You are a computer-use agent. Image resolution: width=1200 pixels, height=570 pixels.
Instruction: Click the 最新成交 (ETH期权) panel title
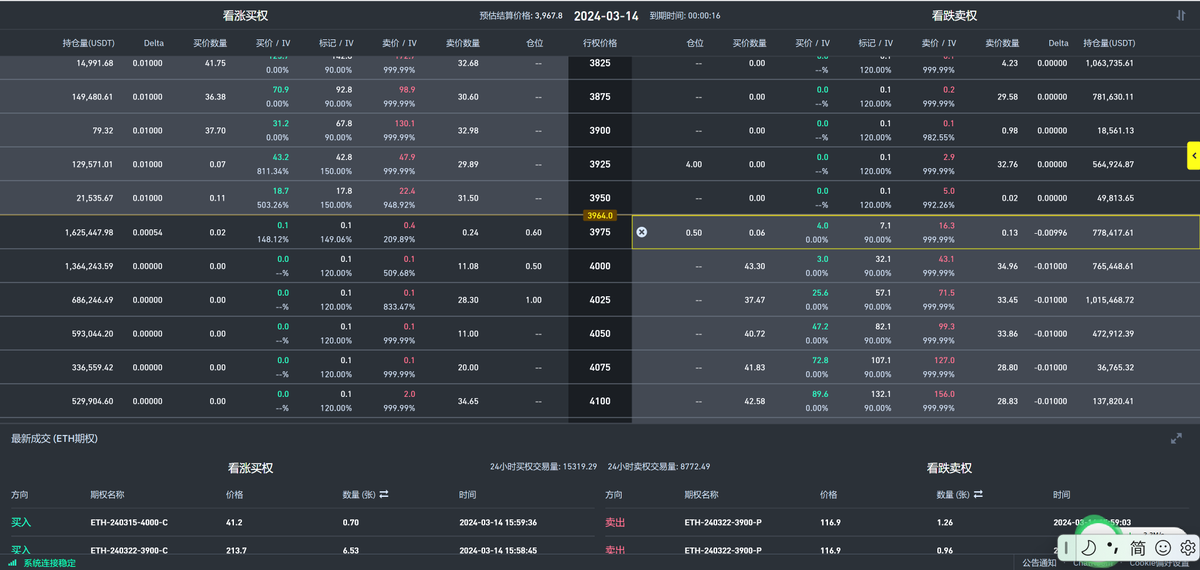point(54,438)
